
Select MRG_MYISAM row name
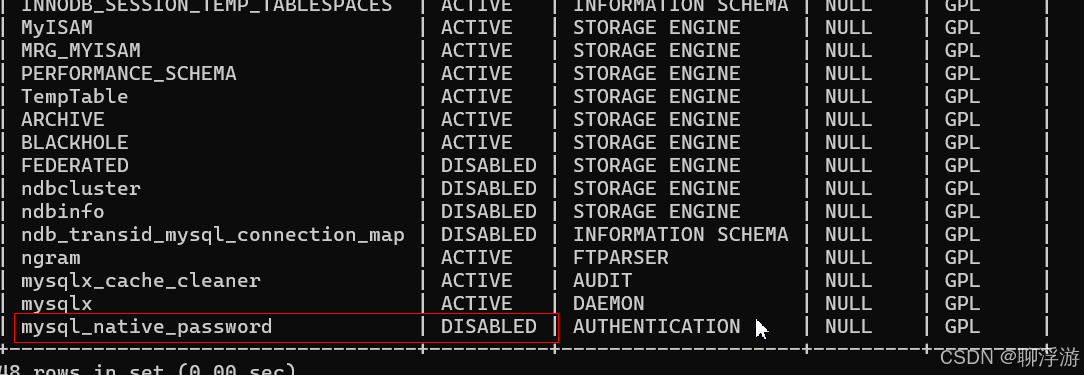81,51
